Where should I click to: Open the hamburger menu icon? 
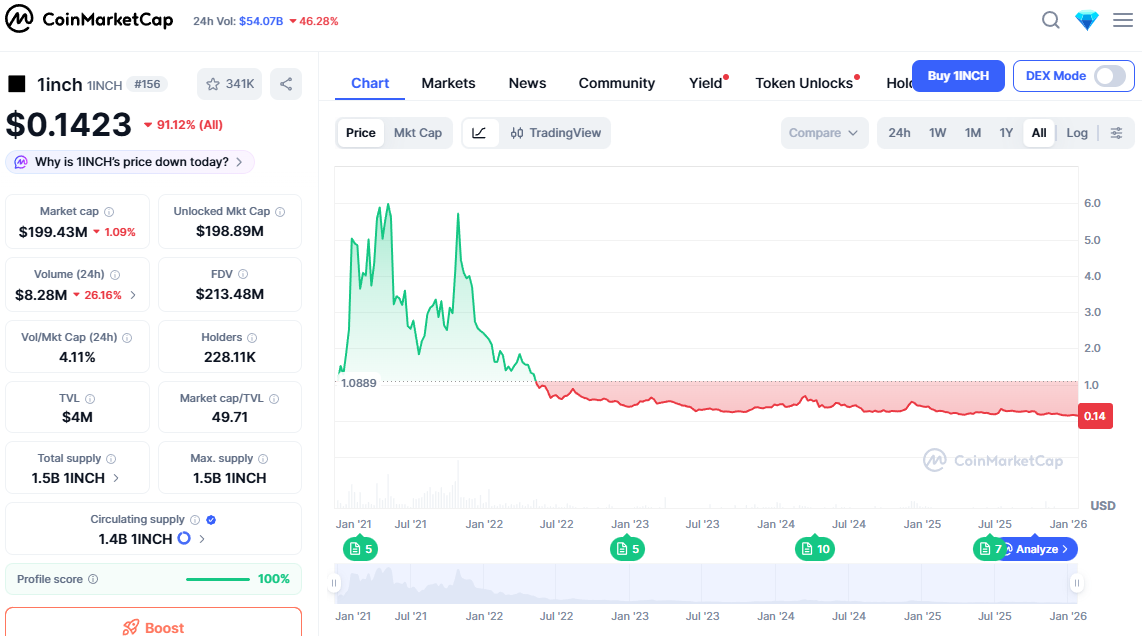point(1123,20)
